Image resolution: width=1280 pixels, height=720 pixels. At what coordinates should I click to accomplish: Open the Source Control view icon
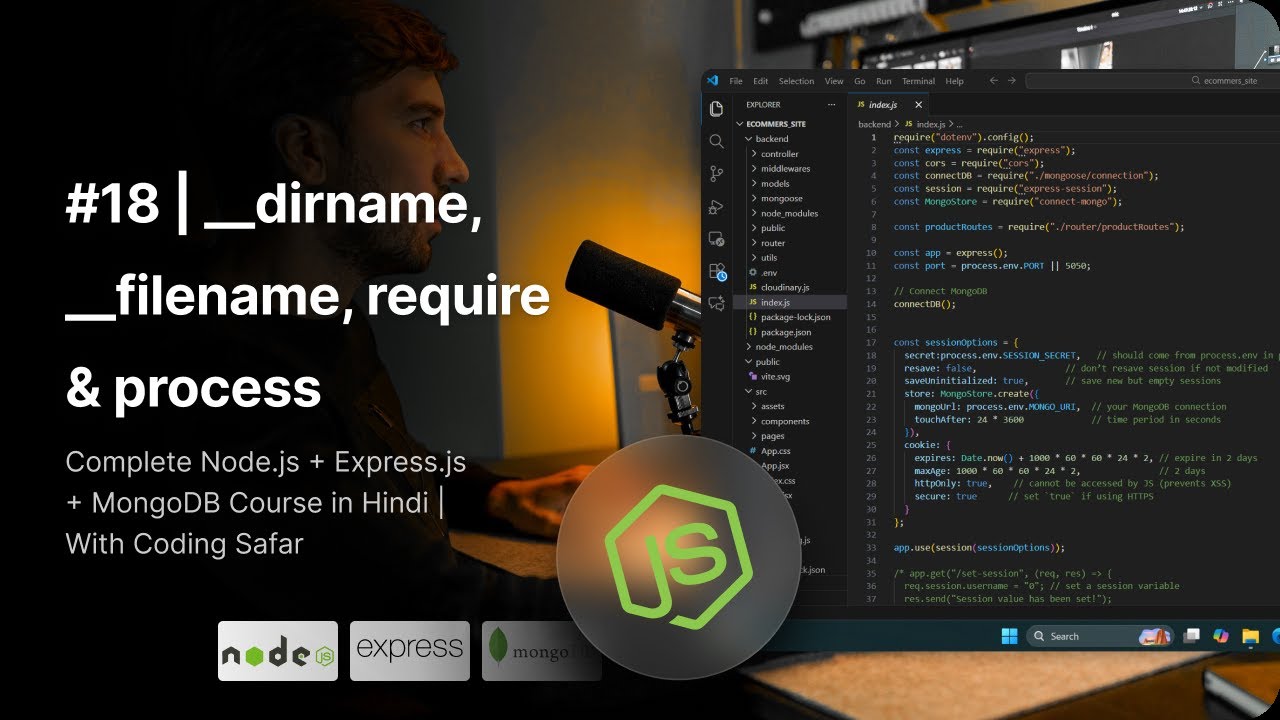pyautogui.click(x=716, y=174)
